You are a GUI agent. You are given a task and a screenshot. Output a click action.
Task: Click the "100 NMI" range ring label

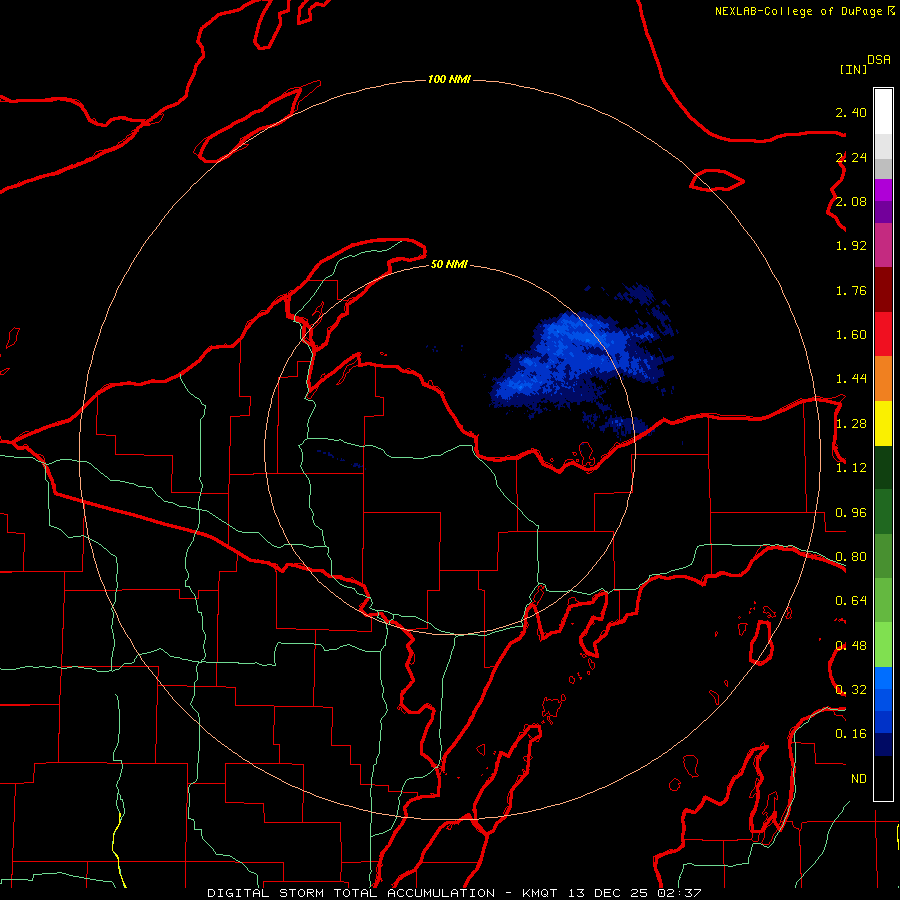tap(449, 79)
